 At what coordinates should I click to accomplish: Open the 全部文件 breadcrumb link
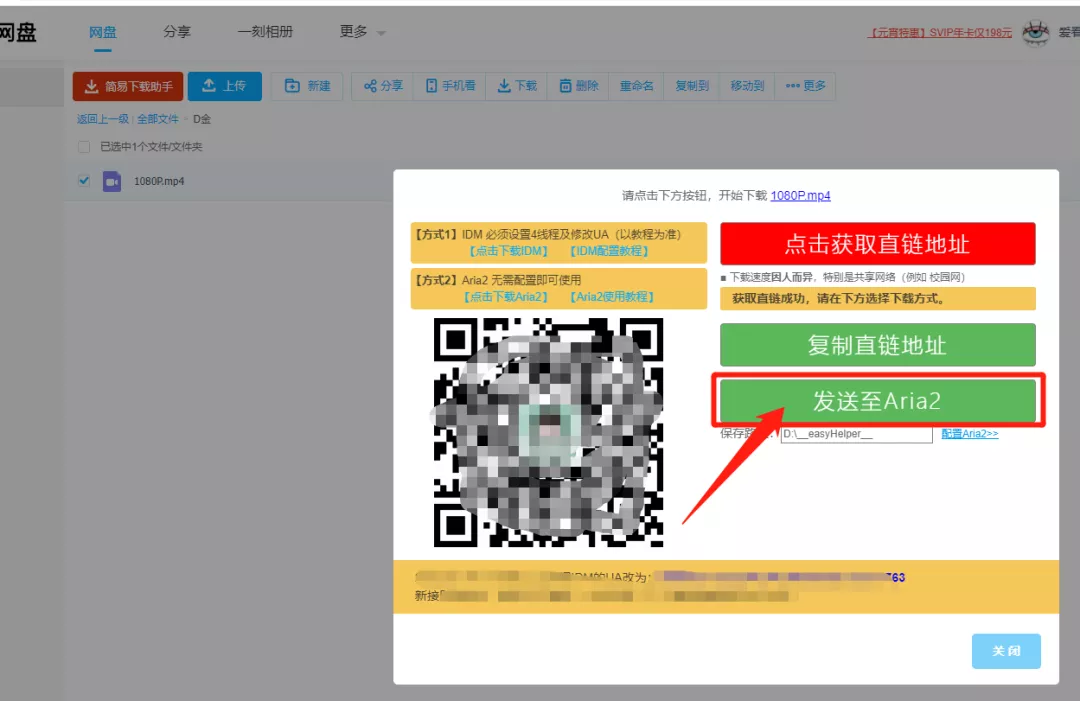click(157, 119)
